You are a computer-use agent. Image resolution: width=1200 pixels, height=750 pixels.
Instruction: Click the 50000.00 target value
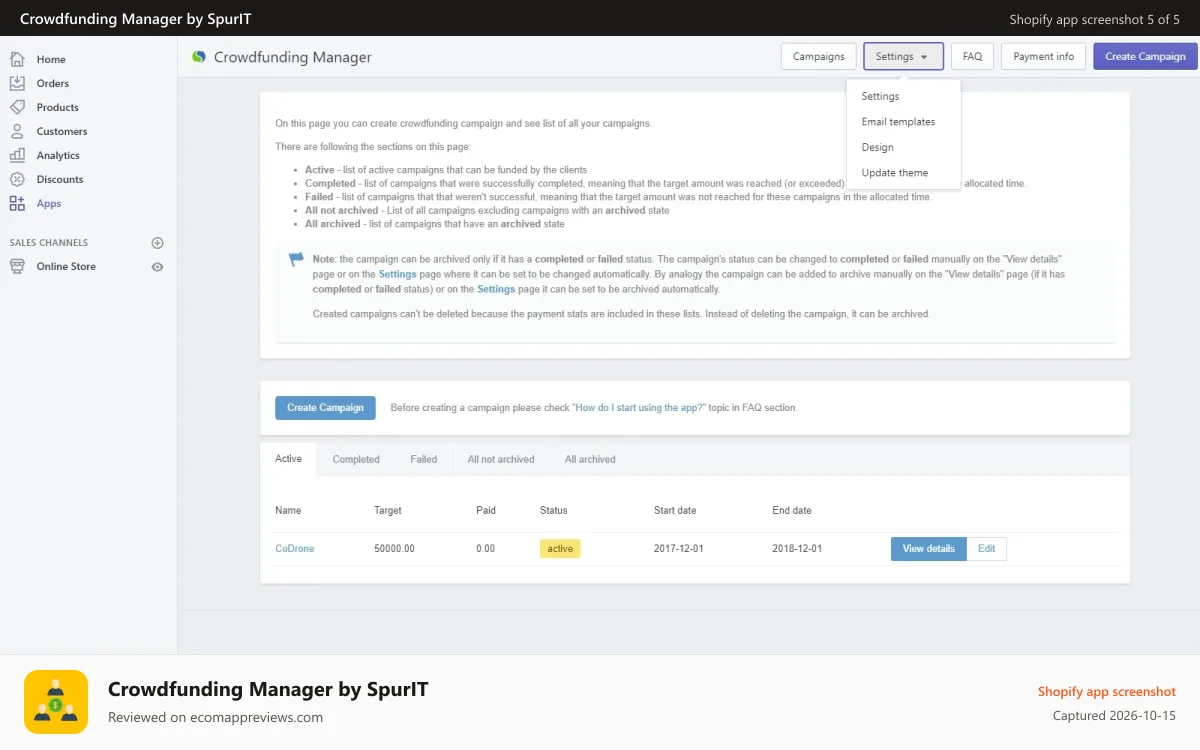pos(394,549)
